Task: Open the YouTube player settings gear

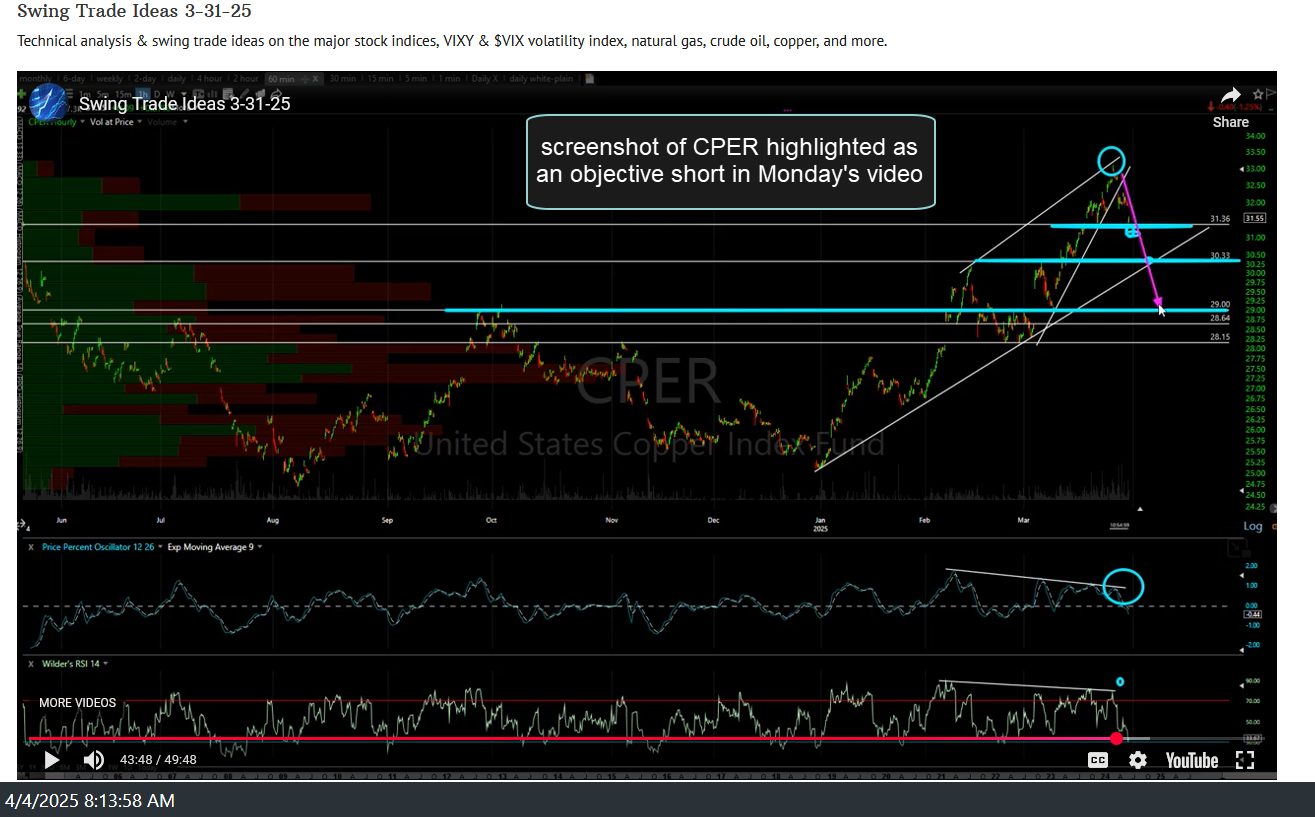Action: click(1137, 760)
